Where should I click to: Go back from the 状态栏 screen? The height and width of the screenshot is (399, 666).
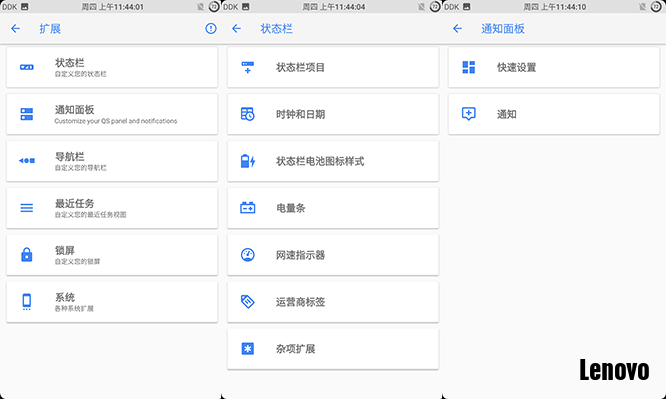pos(236,28)
